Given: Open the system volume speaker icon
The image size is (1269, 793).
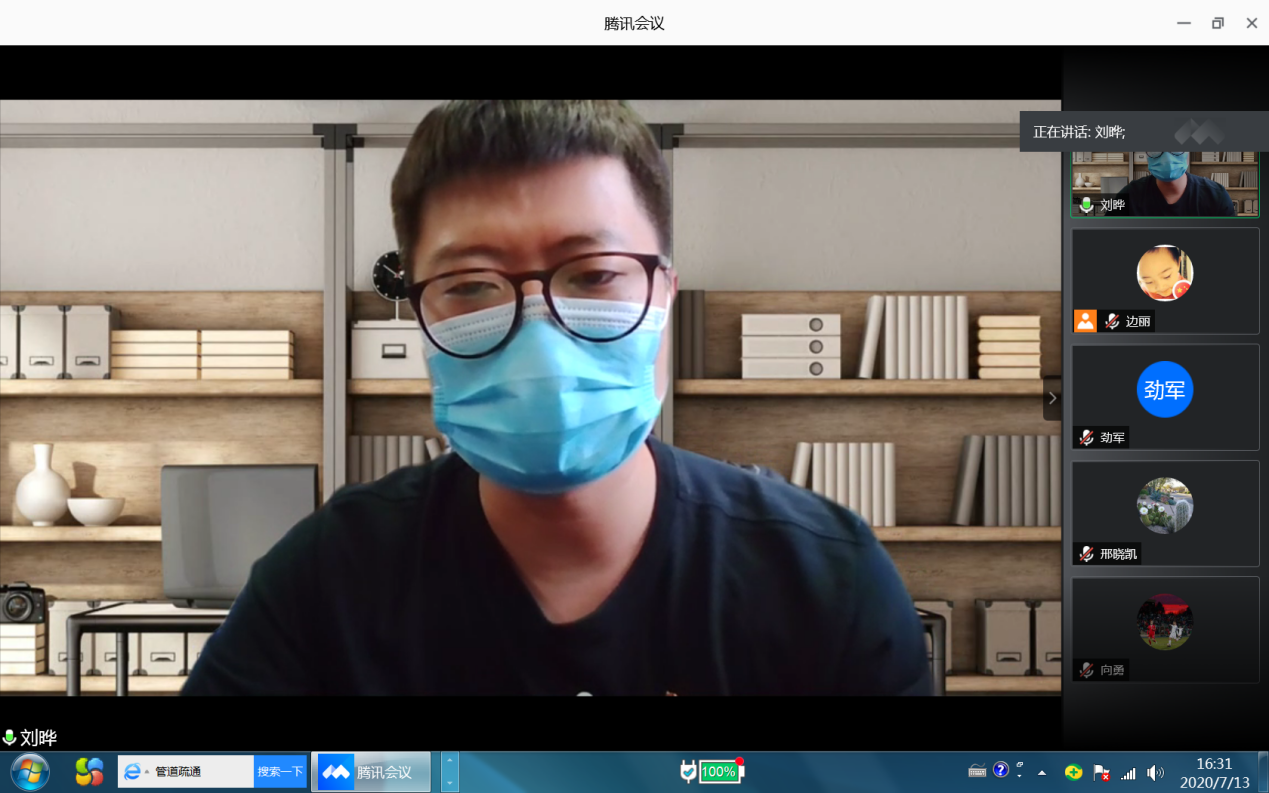Looking at the screenshot, I should [1155, 772].
